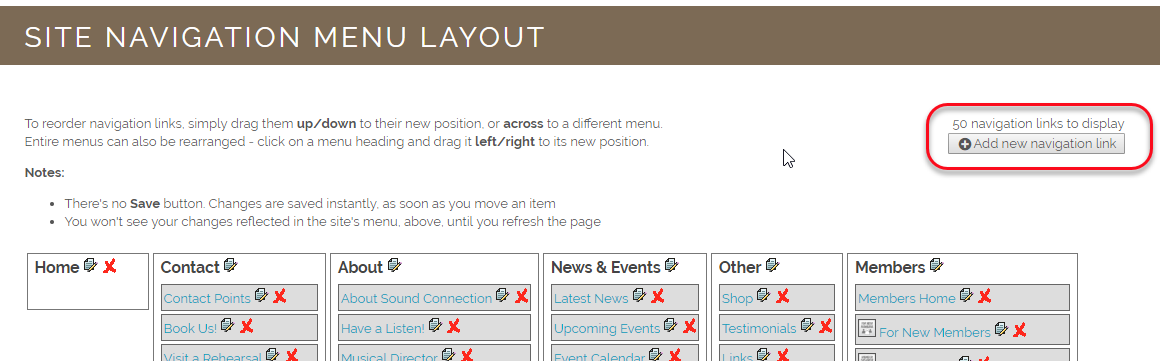This screenshot has width=1160, height=361.
Task: Edit the Upcoming Events link
Action: point(670,324)
